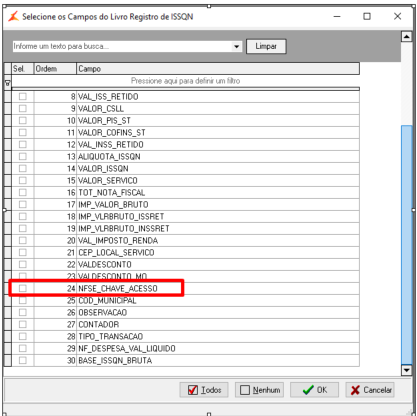Click the Cancelar button with red X
The height and width of the screenshot is (416, 417).
click(370, 390)
